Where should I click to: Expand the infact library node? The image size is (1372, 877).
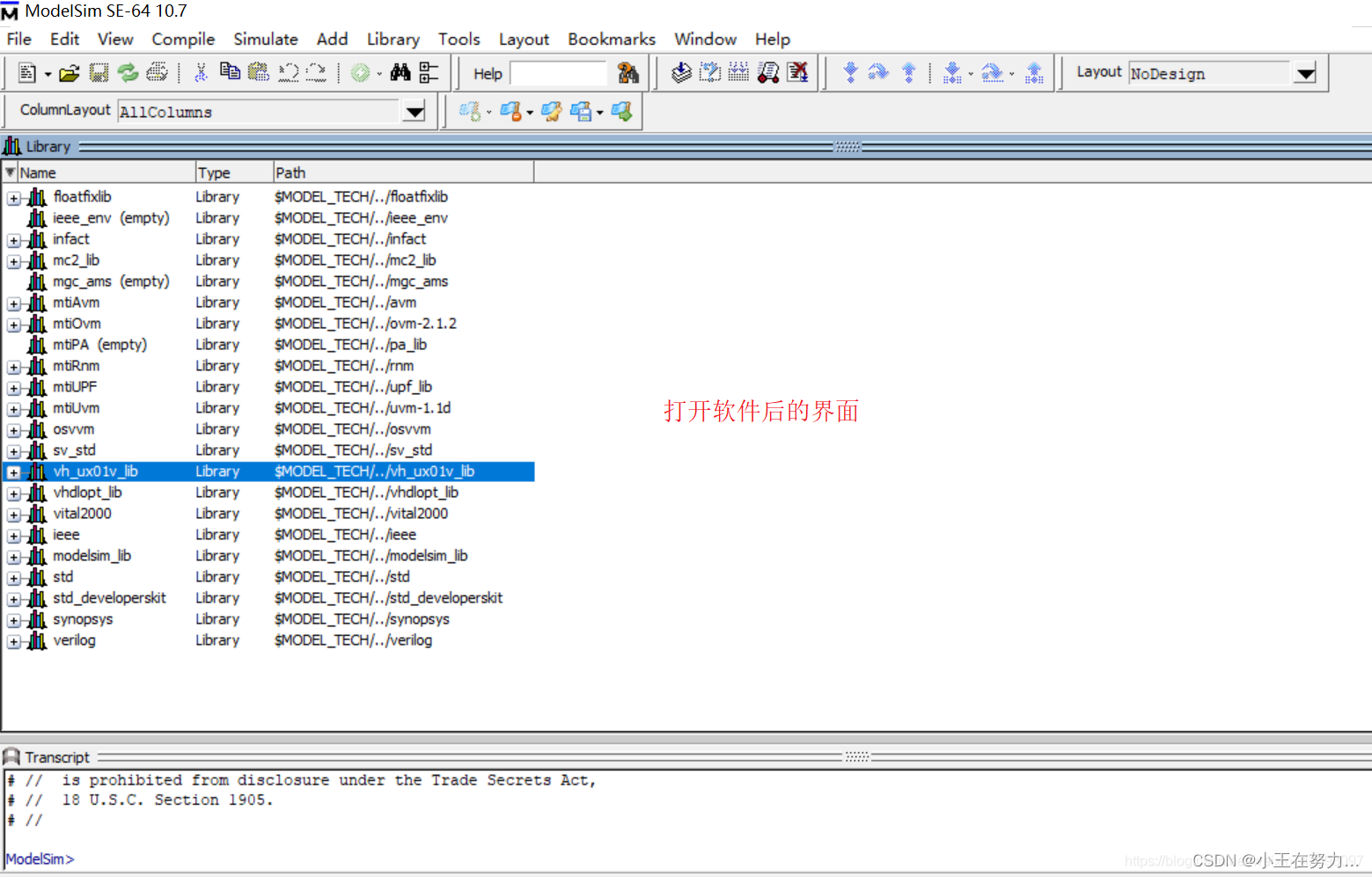[14, 240]
